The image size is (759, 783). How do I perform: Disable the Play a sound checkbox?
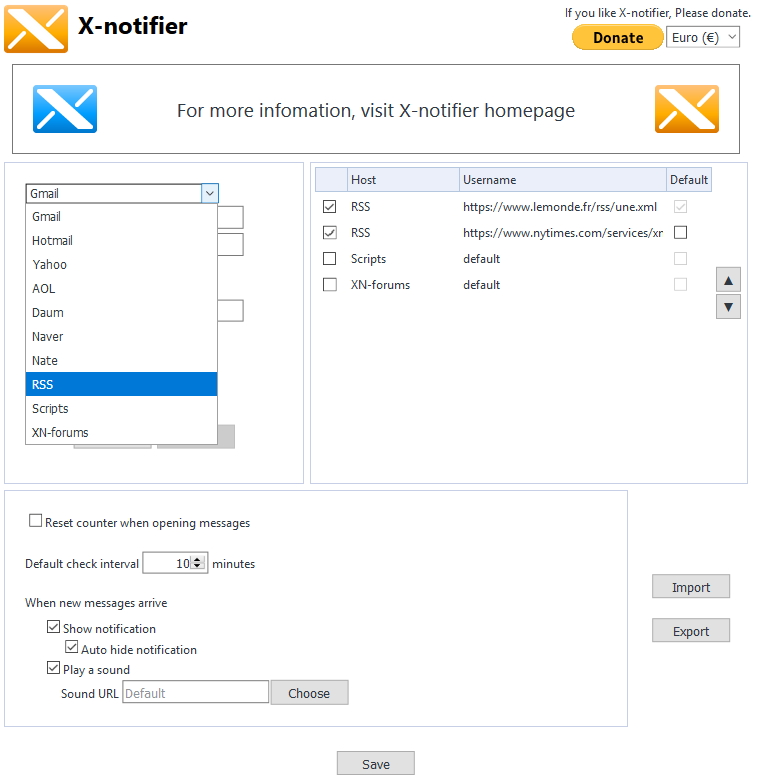(53, 668)
